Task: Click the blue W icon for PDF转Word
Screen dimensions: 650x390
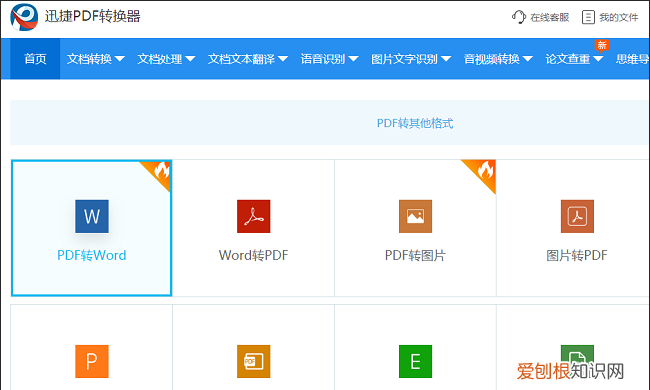Action: pos(92,216)
